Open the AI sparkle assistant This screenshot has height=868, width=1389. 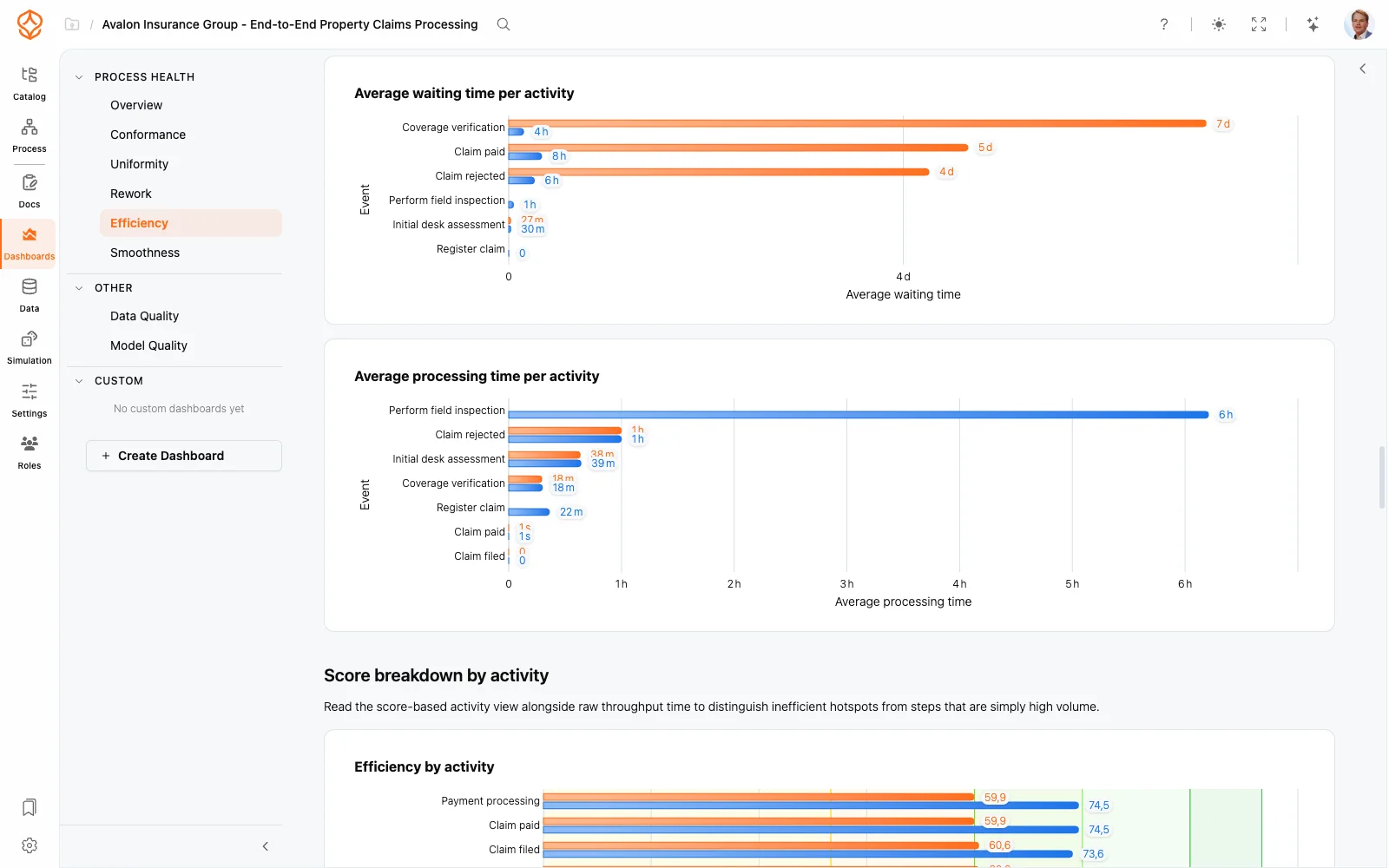tap(1313, 24)
